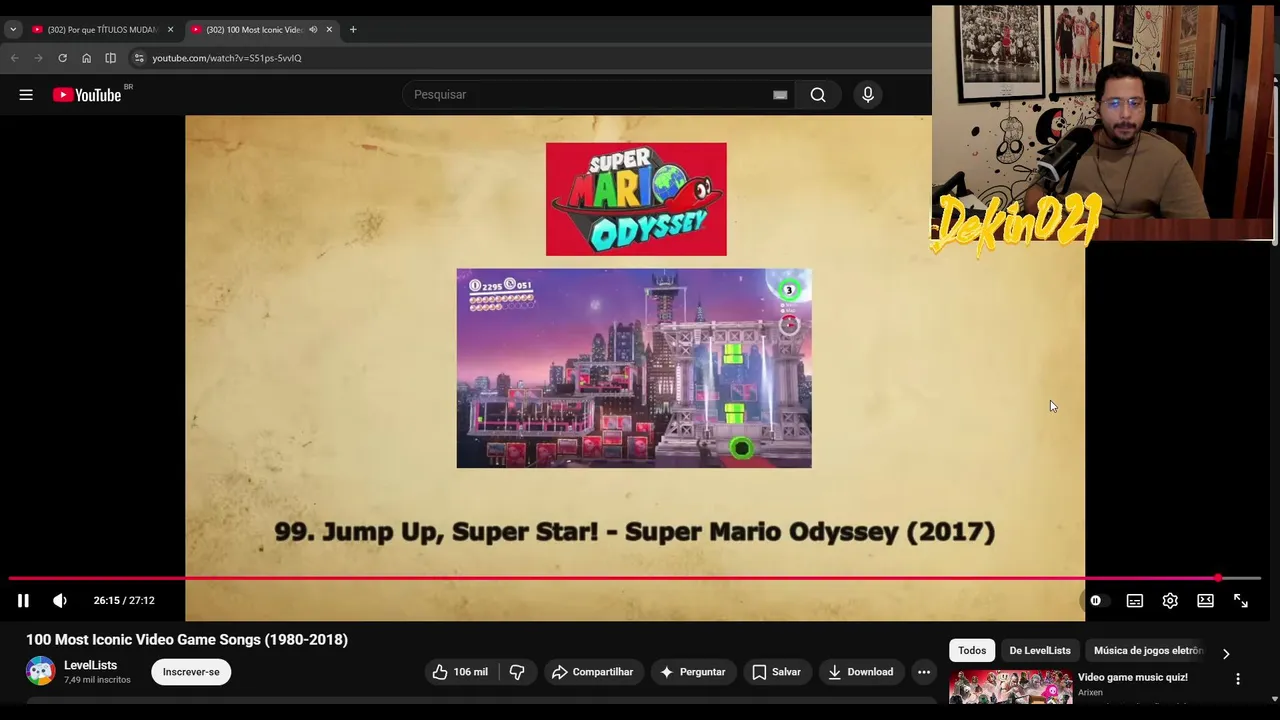Click the address bar URL
This screenshot has height=720, width=1280.
tap(227, 58)
